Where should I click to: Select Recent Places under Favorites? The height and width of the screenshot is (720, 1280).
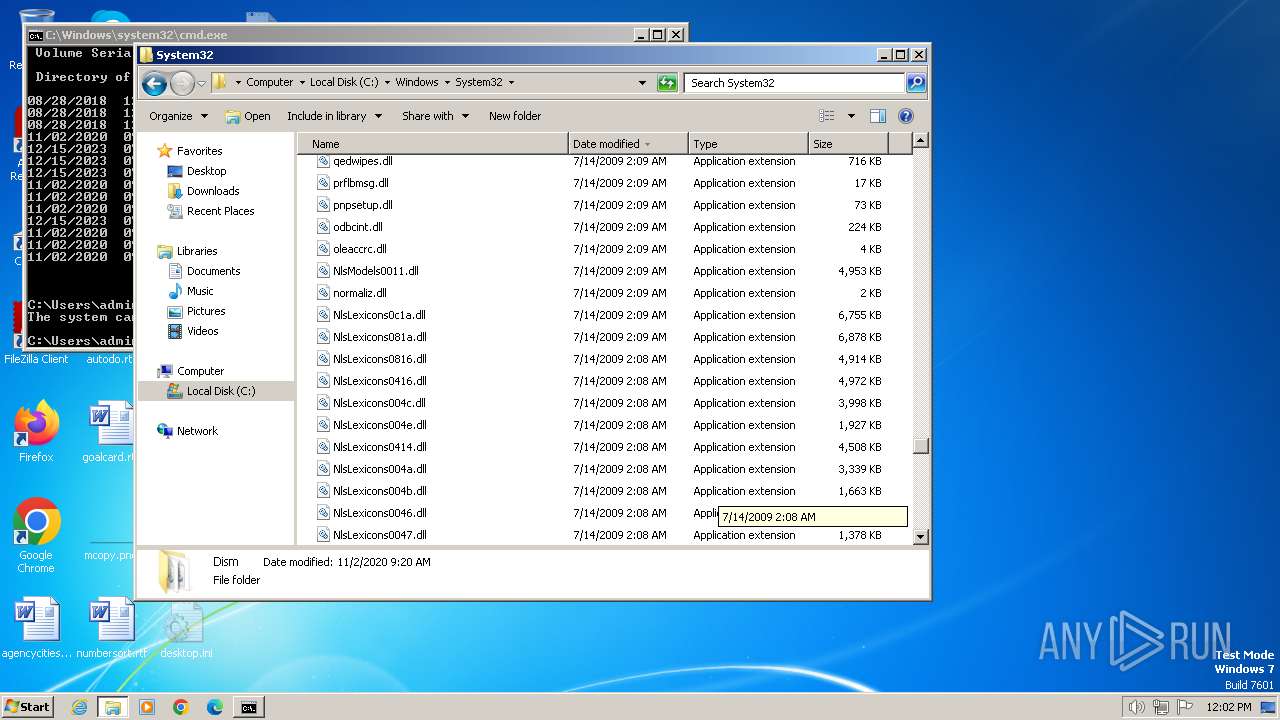tap(220, 211)
